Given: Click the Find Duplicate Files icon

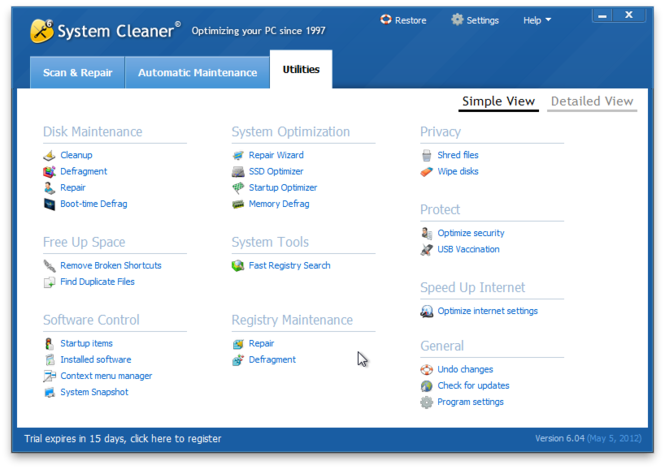Looking at the screenshot, I should [x=49, y=282].
